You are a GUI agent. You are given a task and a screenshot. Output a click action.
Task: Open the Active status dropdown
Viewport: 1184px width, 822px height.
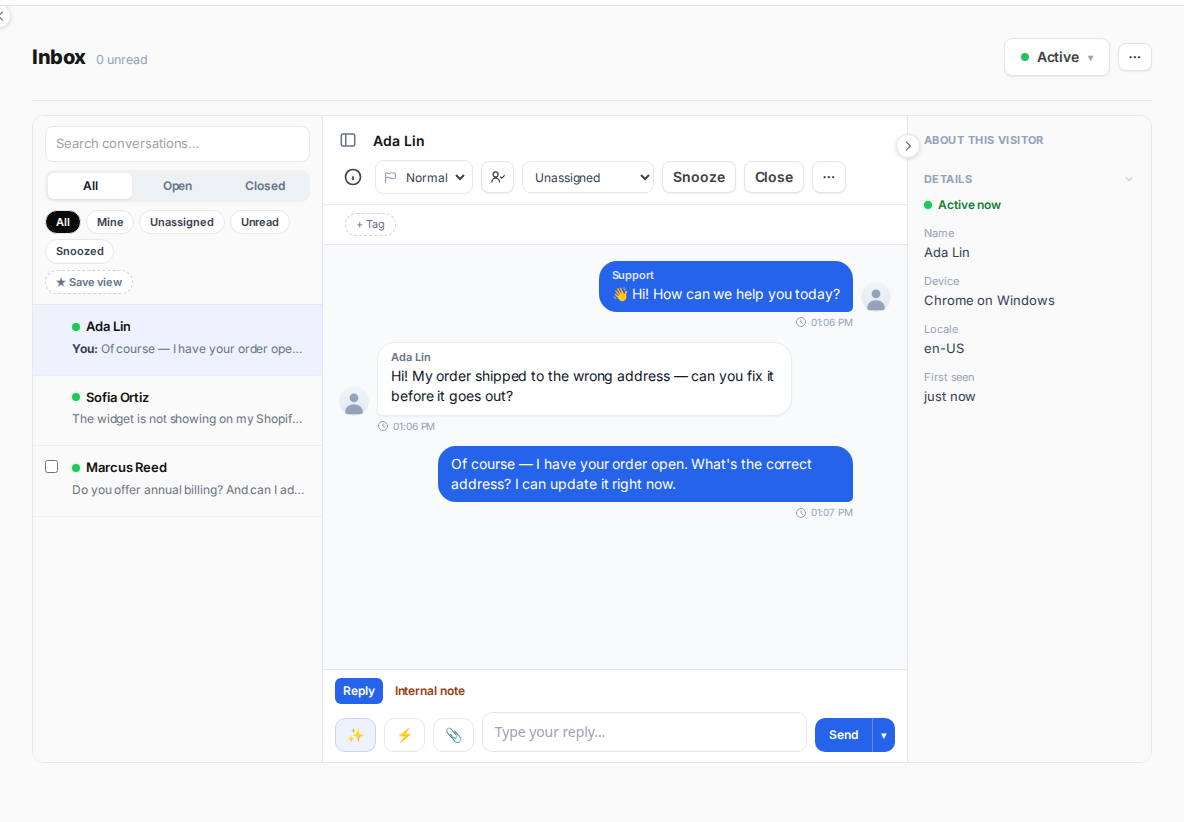pyautogui.click(x=1056, y=57)
